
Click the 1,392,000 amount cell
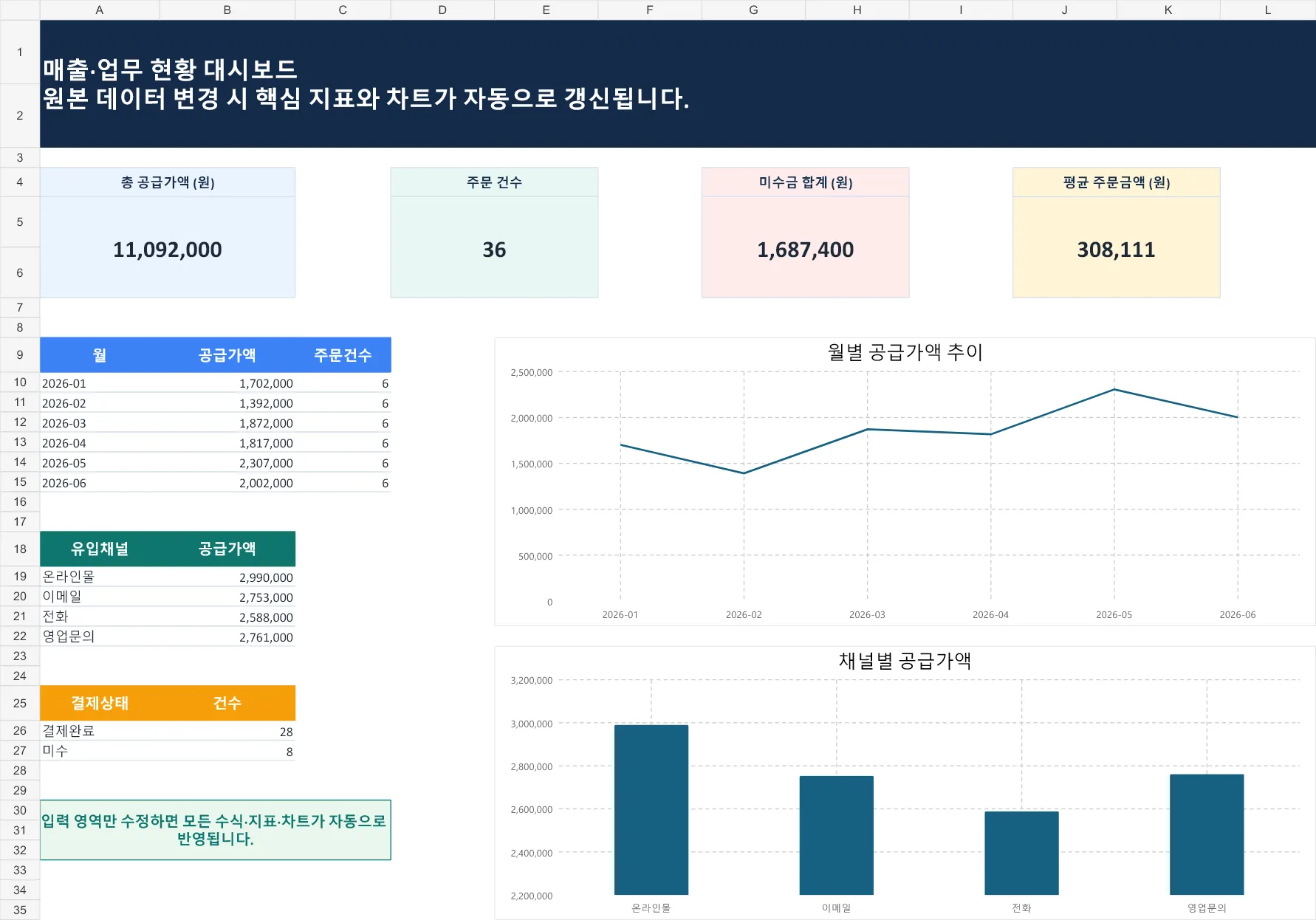(x=227, y=403)
